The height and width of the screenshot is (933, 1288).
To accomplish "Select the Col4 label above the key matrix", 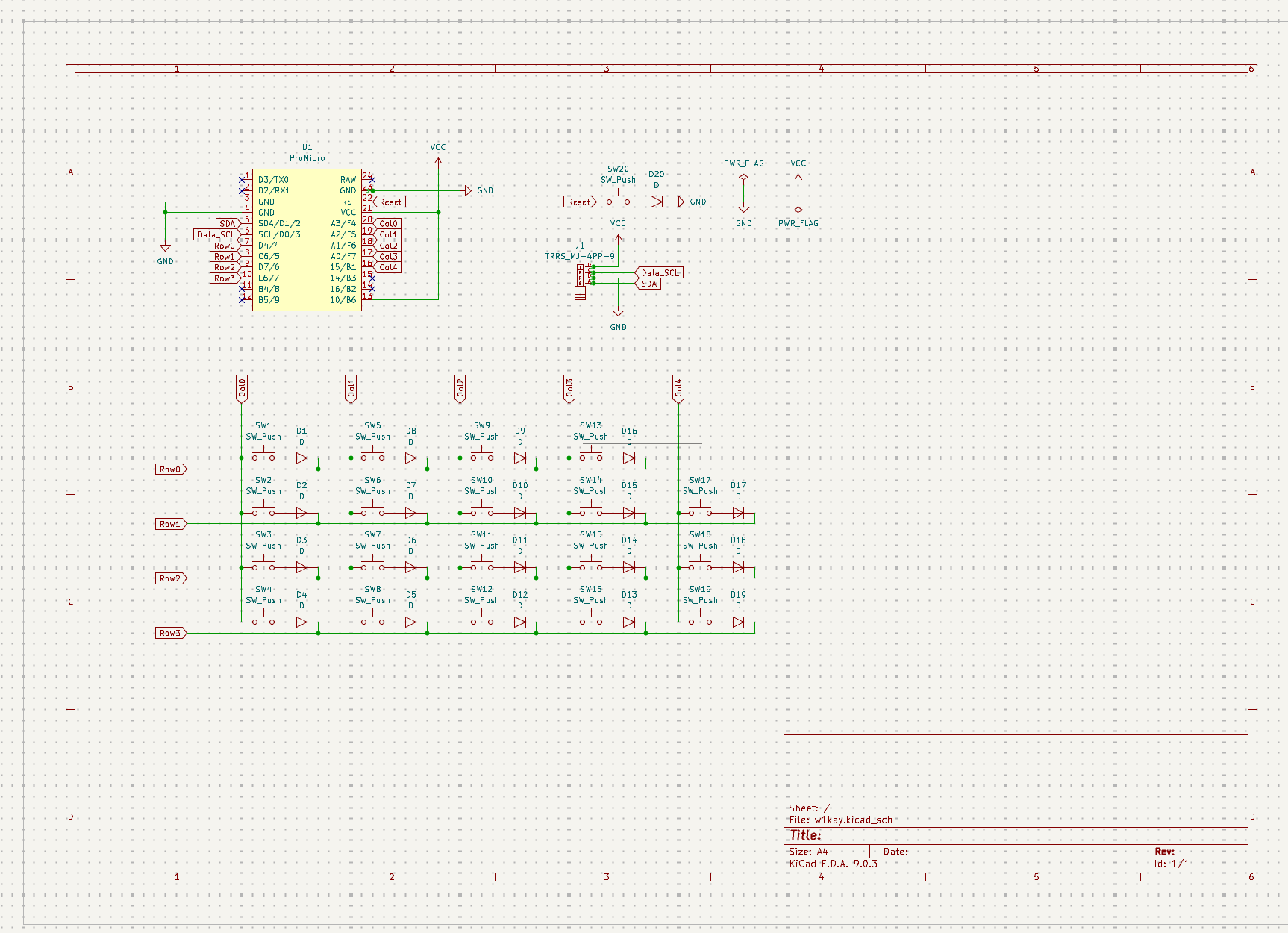I will (x=678, y=388).
